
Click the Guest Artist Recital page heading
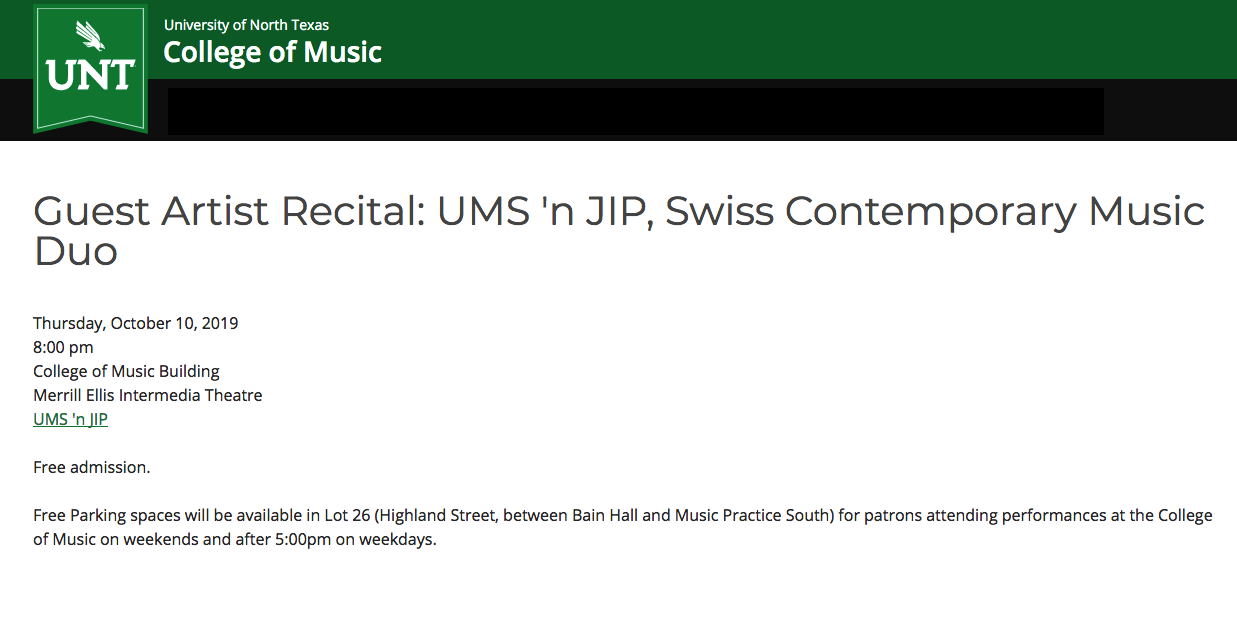[x=619, y=231]
